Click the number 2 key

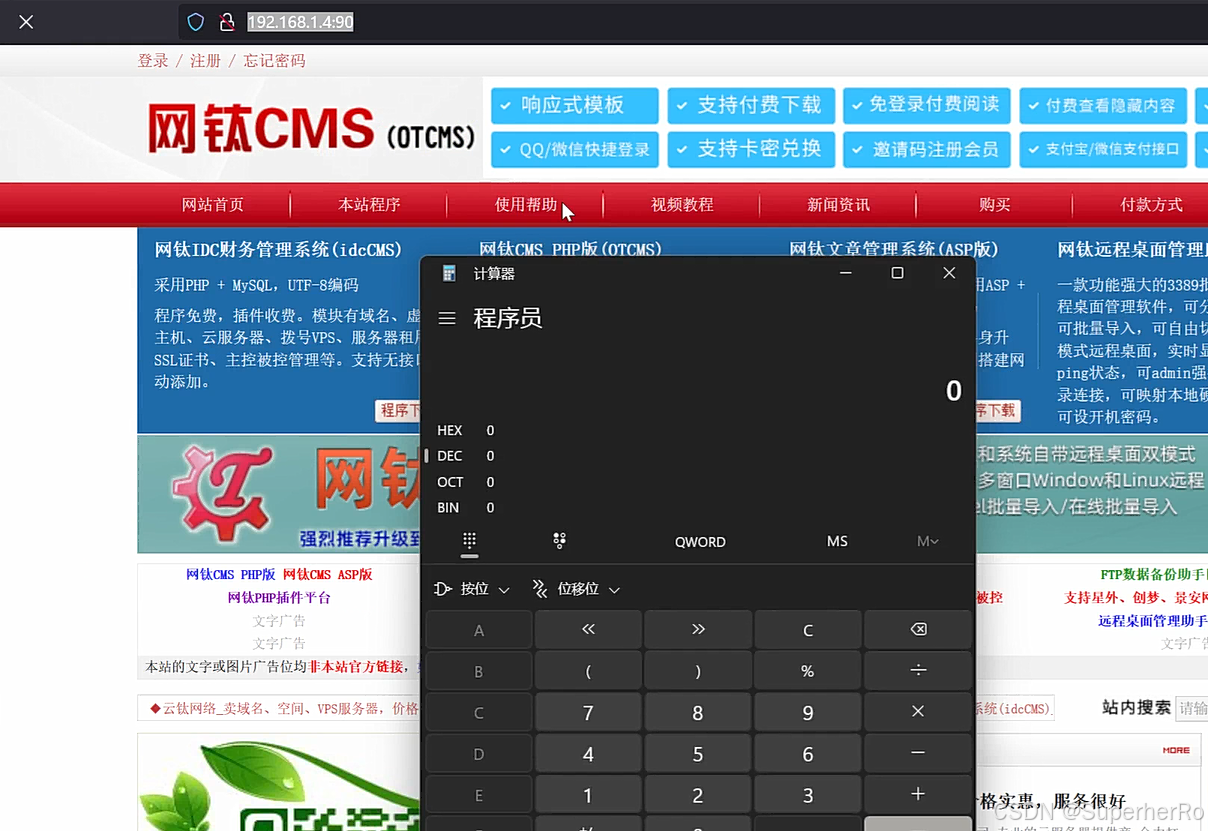pos(698,795)
